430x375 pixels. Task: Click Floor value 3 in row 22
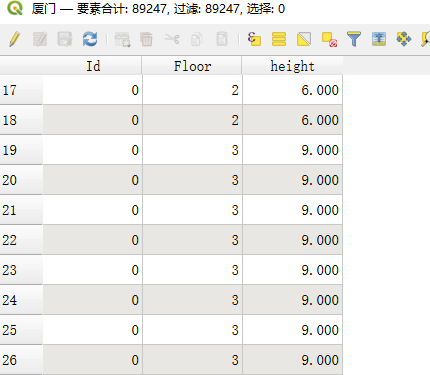pos(193,240)
